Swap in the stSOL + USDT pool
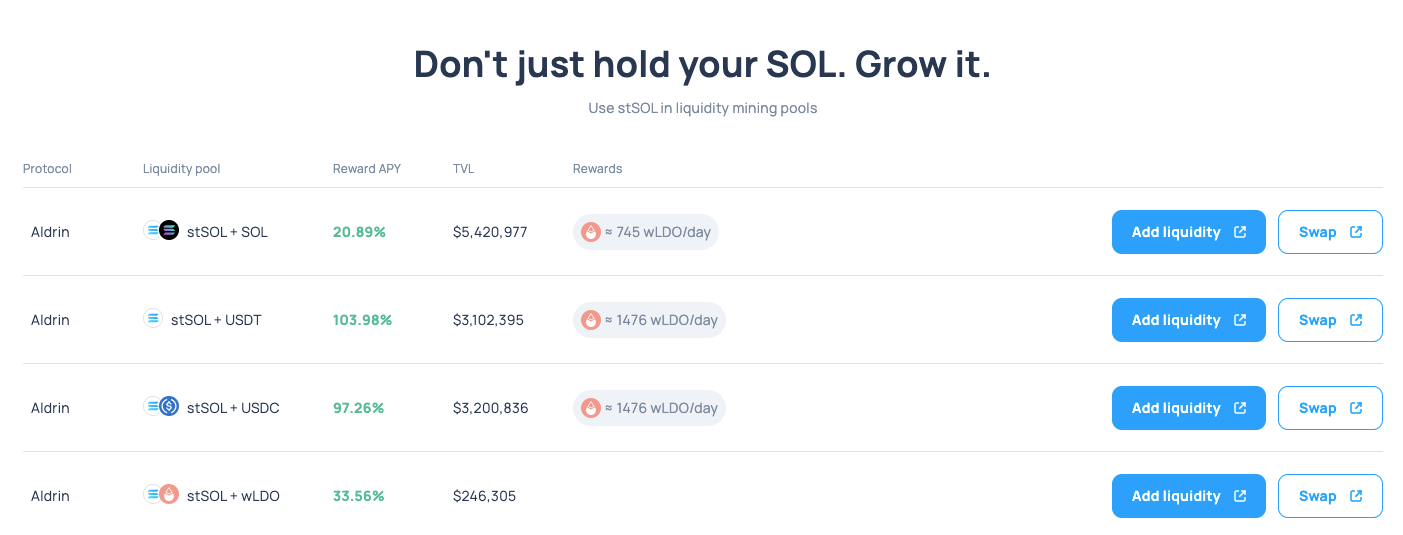 pyautogui.click(x=1329, y=320)
